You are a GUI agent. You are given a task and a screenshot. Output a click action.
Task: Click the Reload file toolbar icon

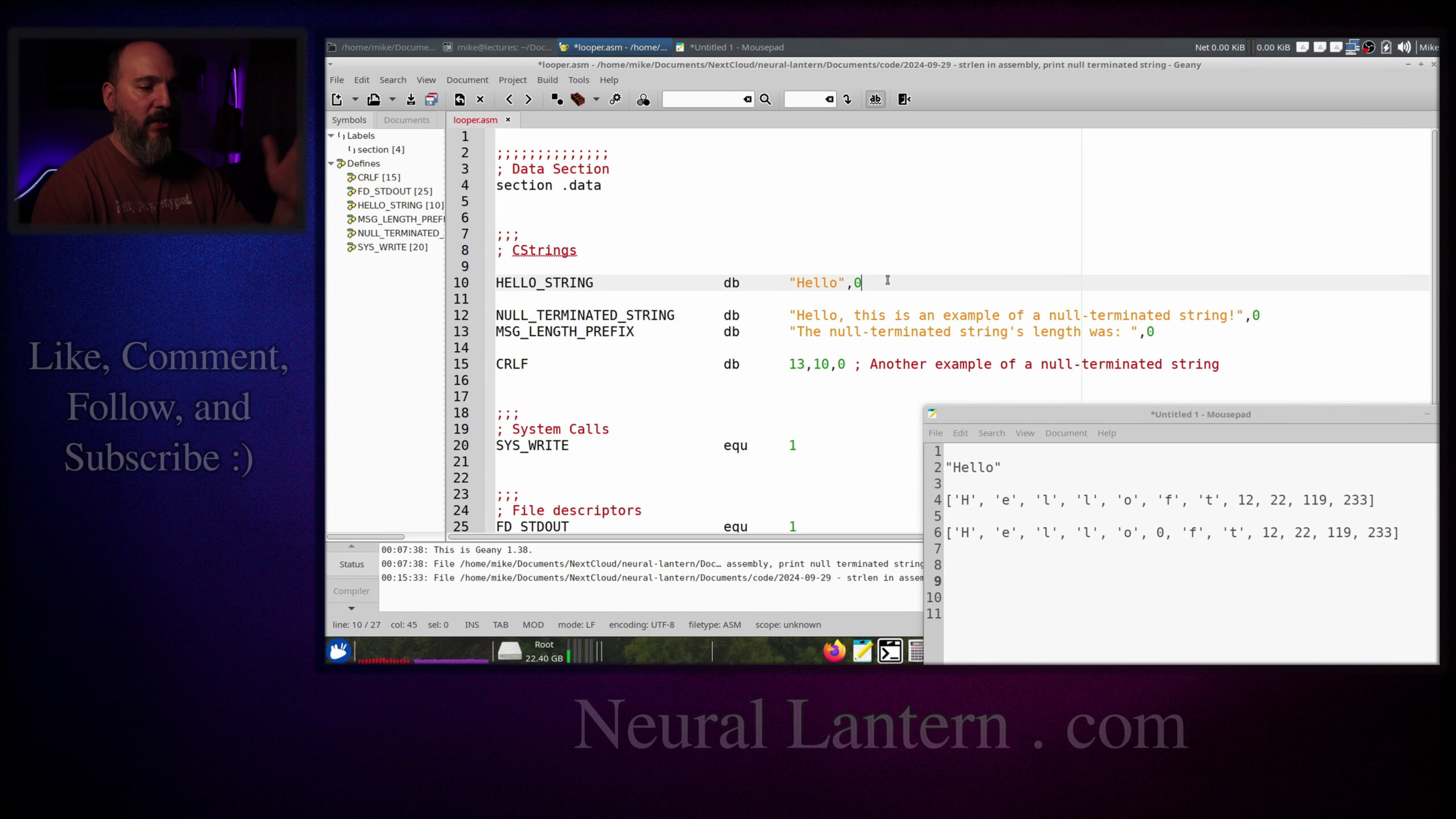(x=460, y=100)
